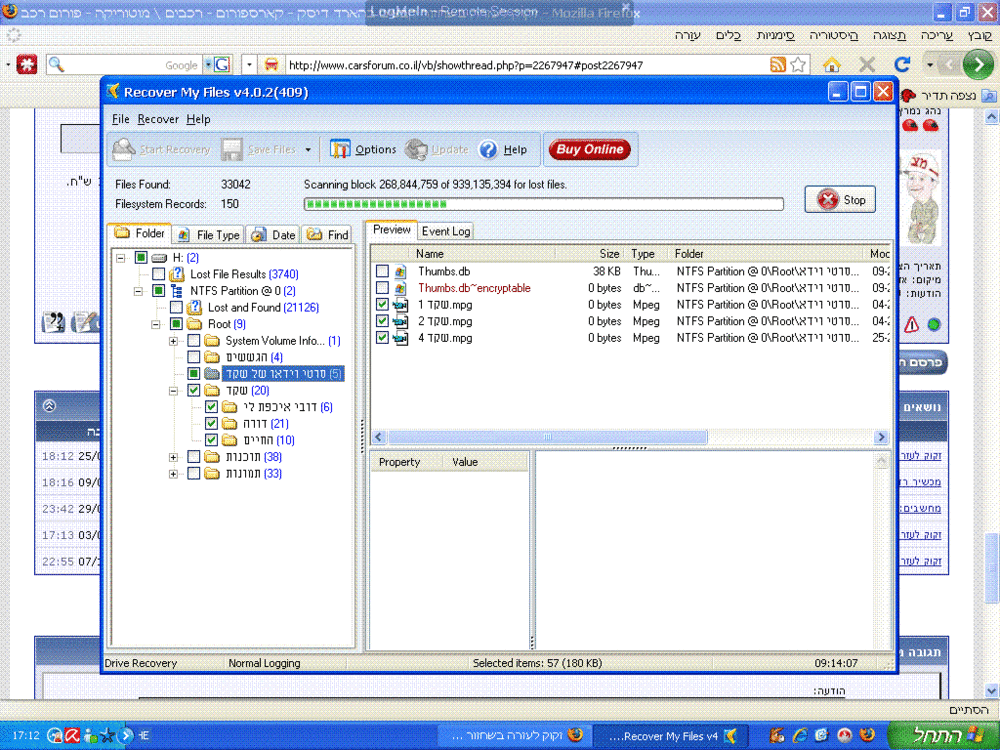The image size is (1000, 750).
Task: Click the NTFS Partition @ 0 tree icon
Action: (177, 291)
